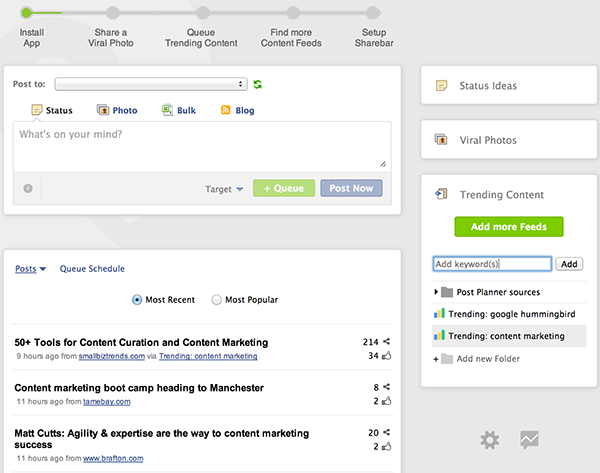This screenshot has width=600, height=473.
Task: Switch to the Blog tab
Action: tap(238, 110)
